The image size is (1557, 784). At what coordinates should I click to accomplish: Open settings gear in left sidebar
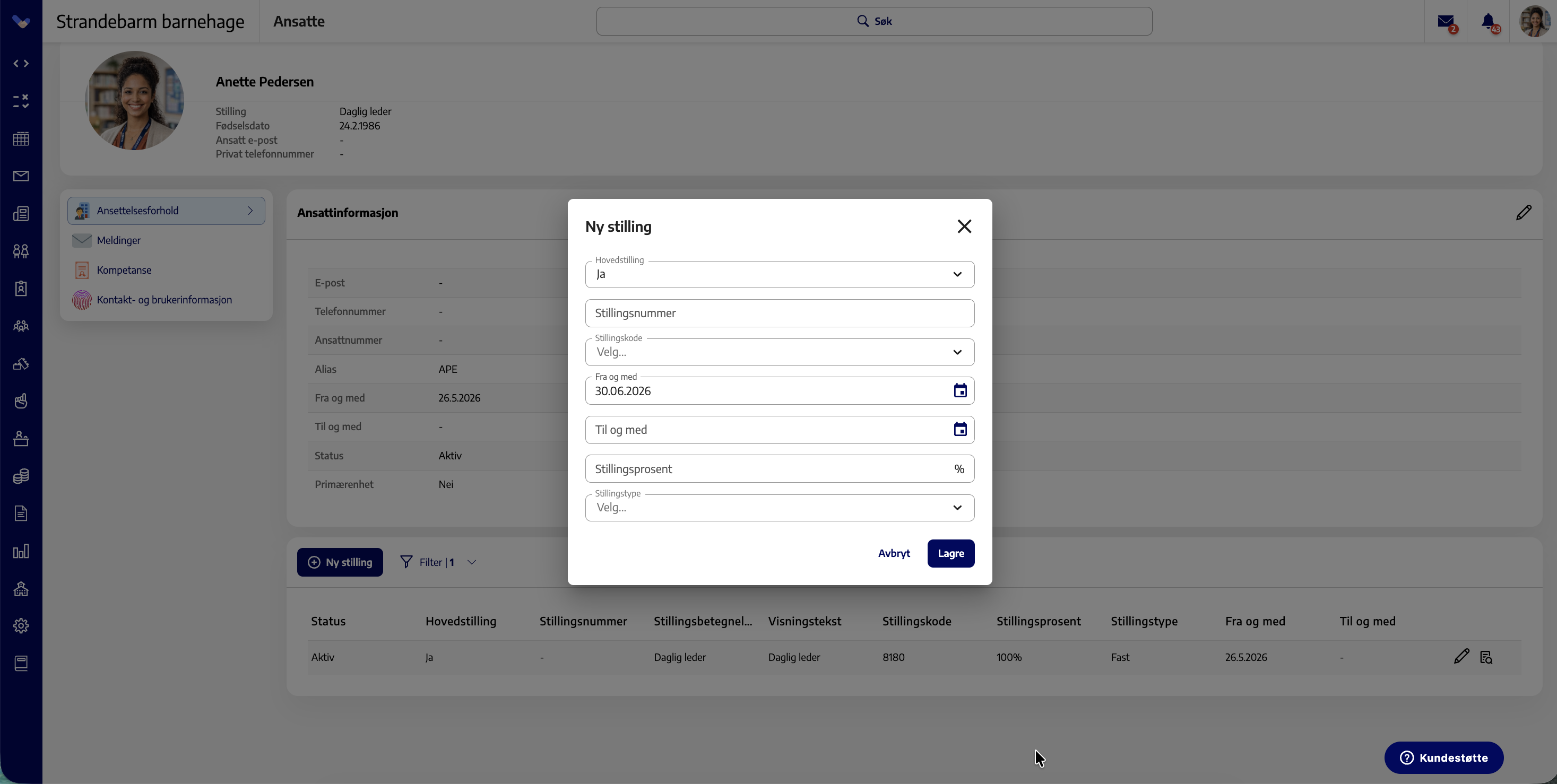[21, 626]
